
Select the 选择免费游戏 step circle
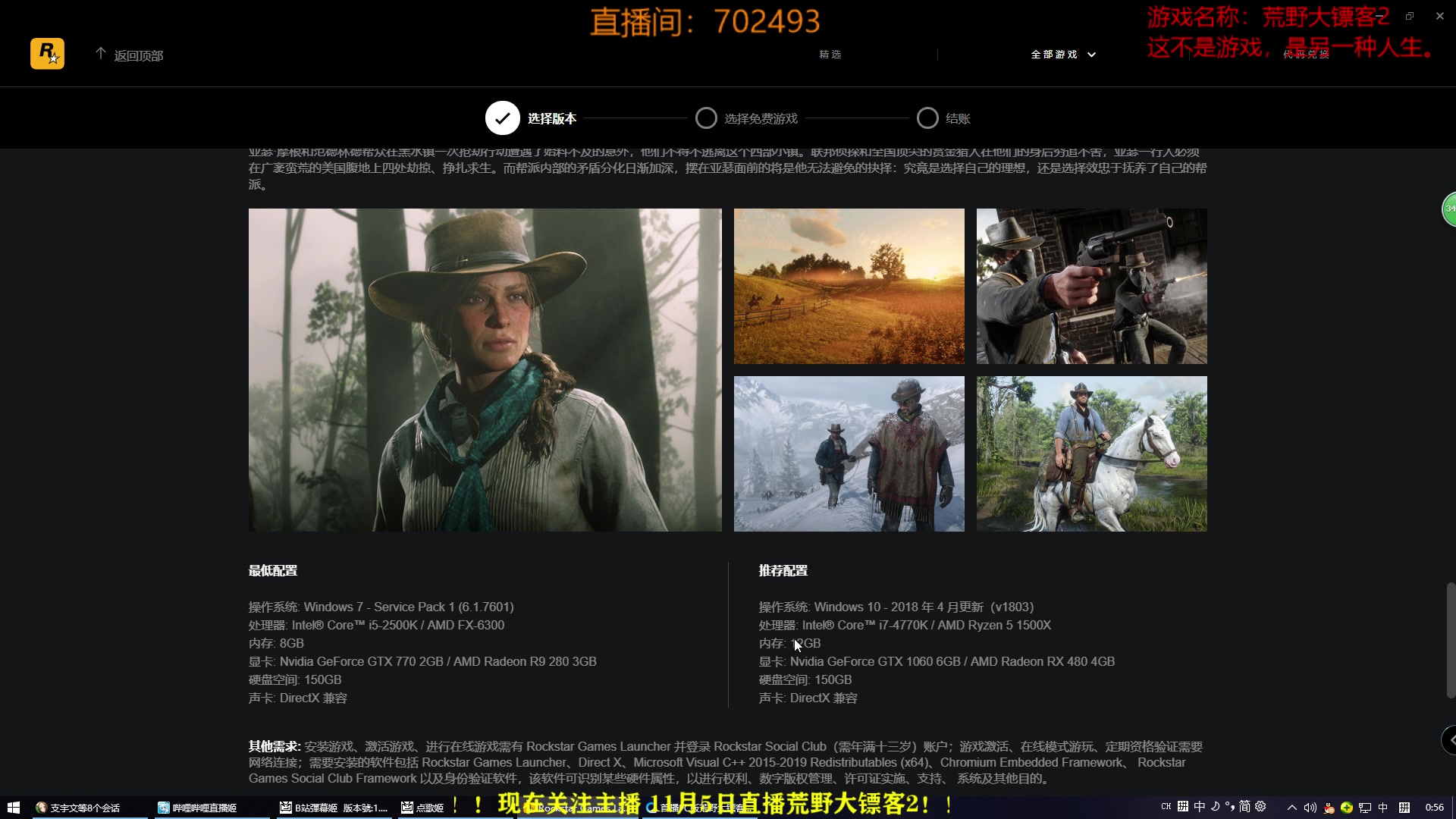(706, 118)
